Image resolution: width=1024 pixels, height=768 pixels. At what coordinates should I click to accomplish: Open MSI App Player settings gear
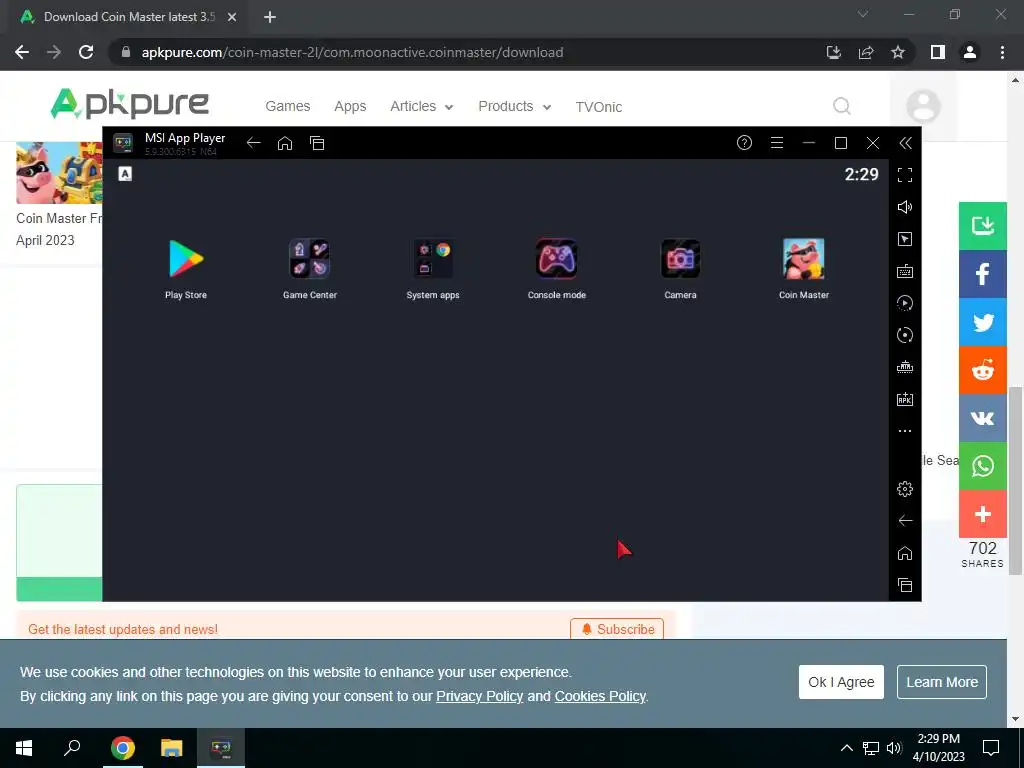[x=905, y=488]
